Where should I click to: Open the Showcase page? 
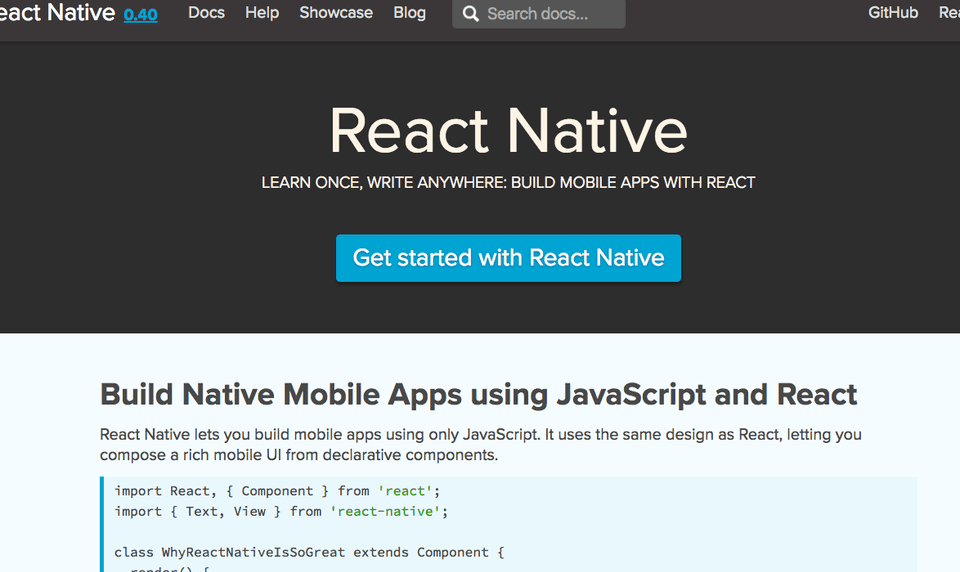[x=336, y=12]
